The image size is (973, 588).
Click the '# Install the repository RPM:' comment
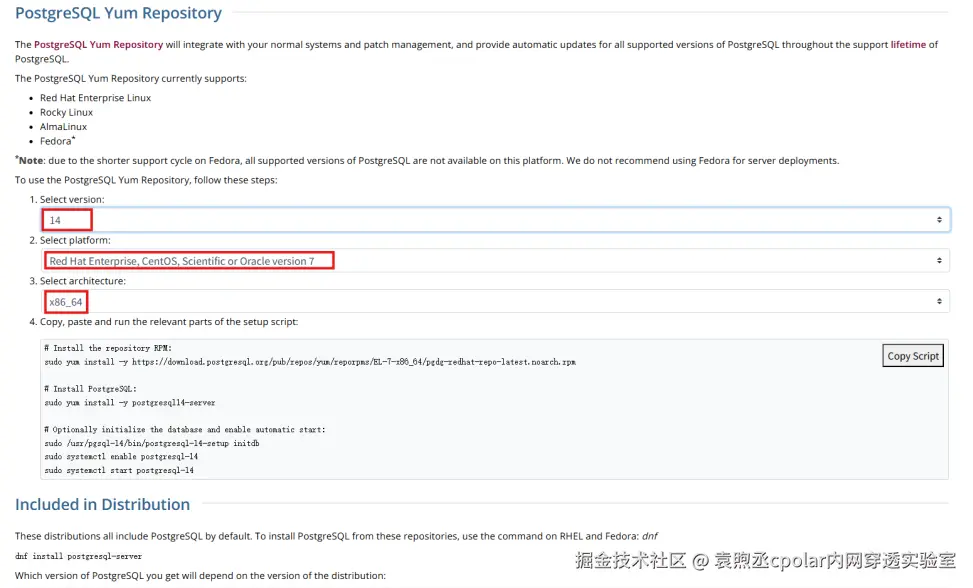point(108,349)
